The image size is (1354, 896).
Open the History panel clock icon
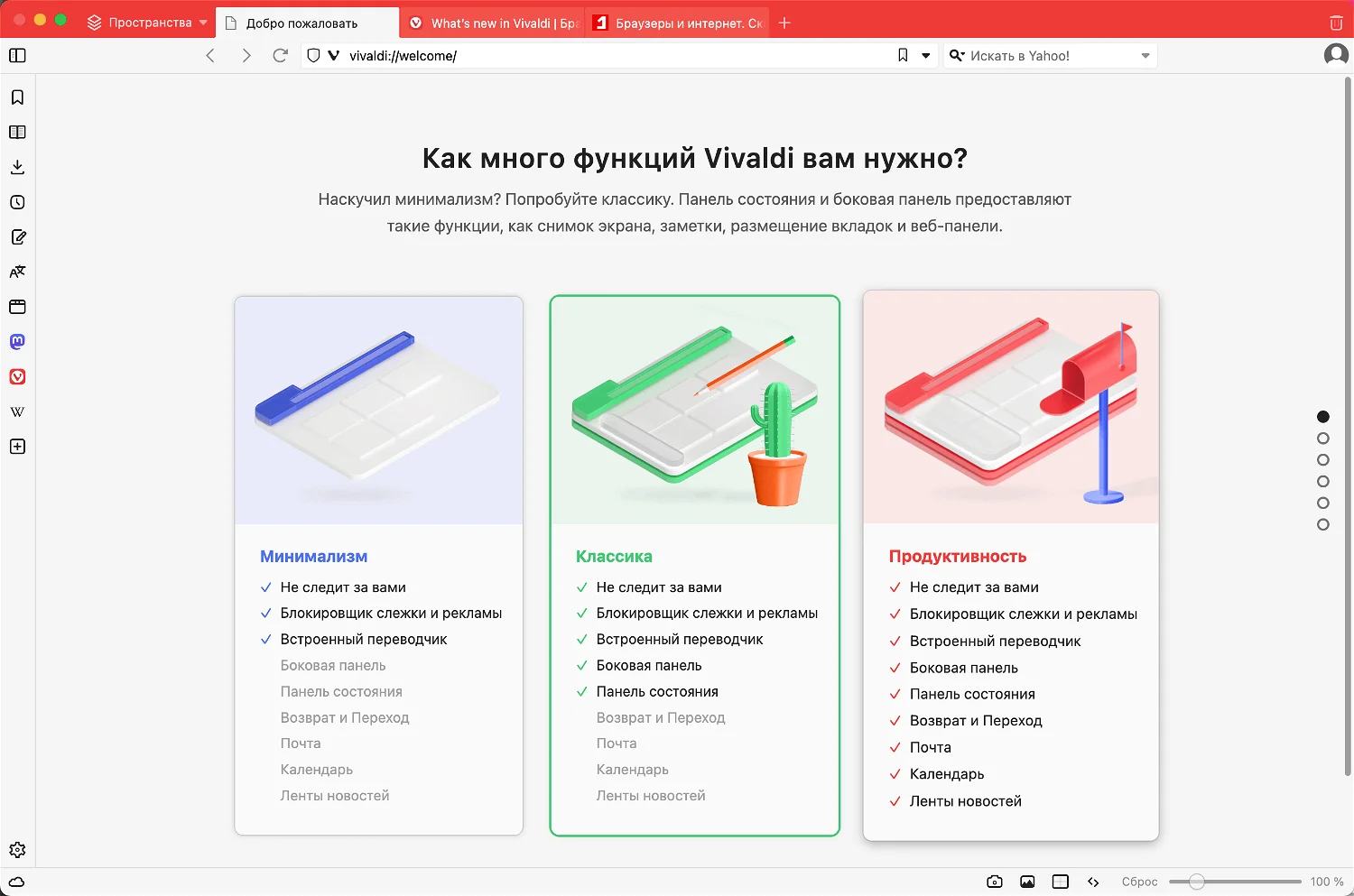click(x=17, y=202)
